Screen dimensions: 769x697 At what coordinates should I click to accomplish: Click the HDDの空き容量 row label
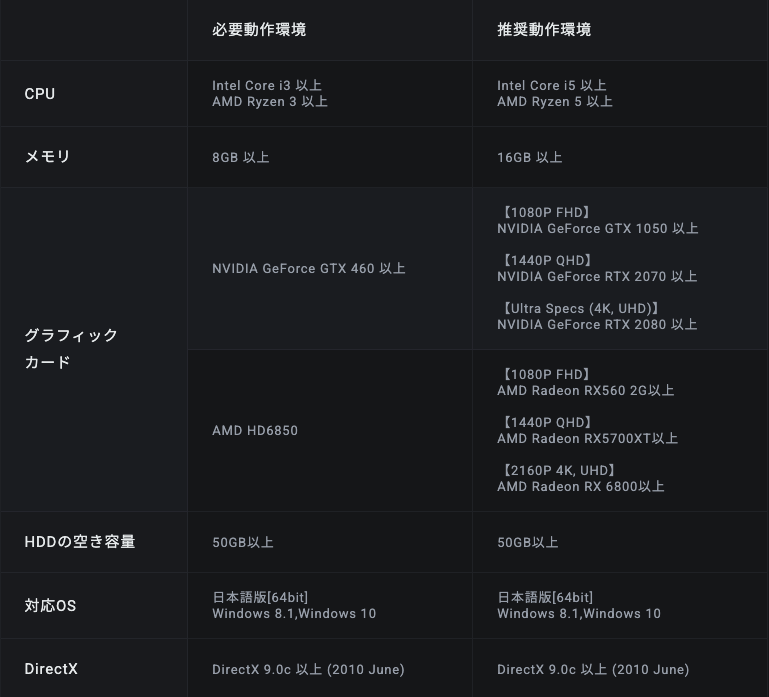click(x=80, y=542)
